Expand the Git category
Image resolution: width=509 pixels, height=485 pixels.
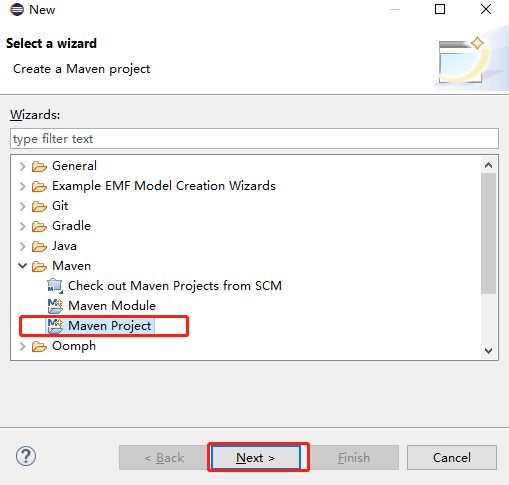point(22,206)
